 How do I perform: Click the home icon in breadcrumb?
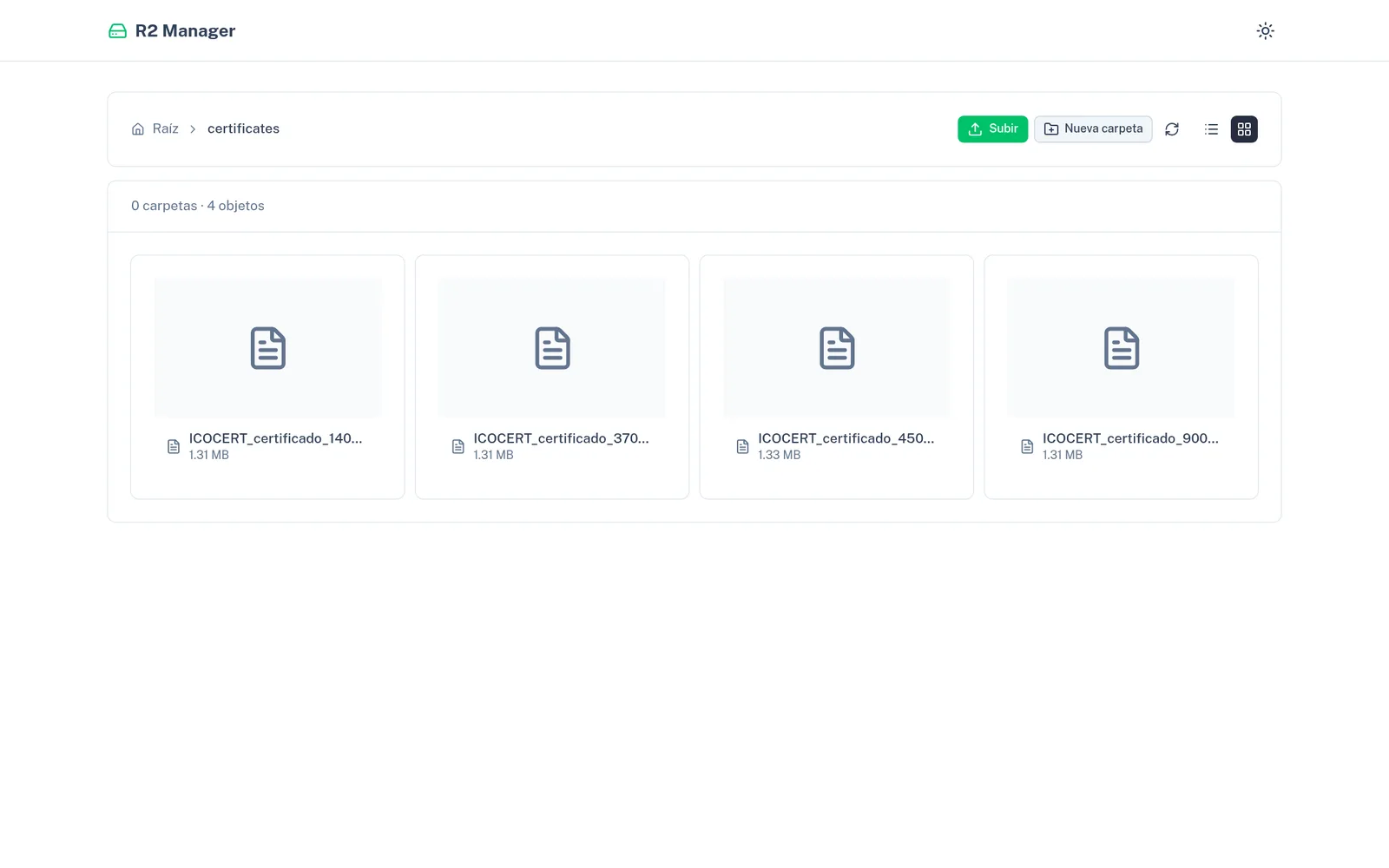point(138,129)
